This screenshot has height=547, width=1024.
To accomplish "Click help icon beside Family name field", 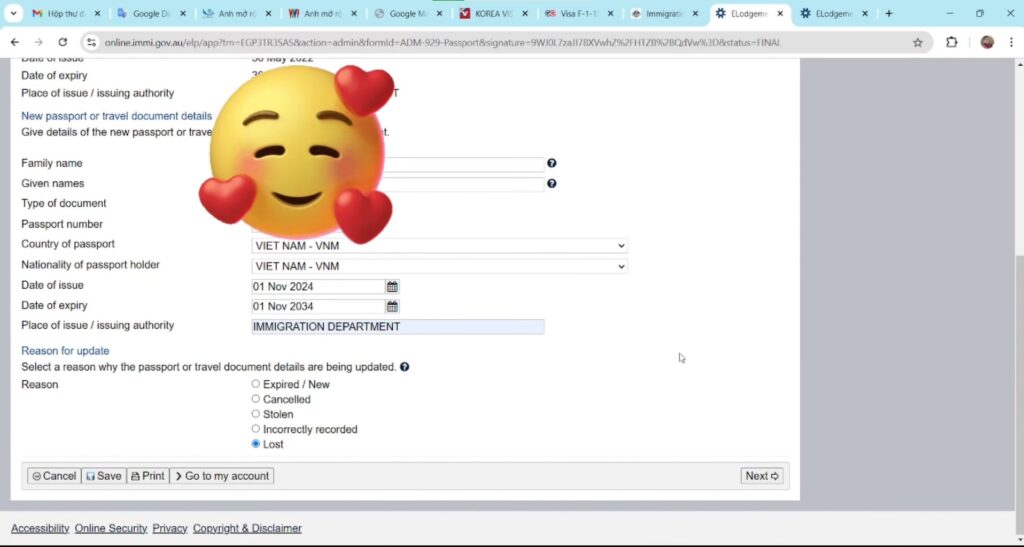I will pyautogui.click(x=551, y=163).
